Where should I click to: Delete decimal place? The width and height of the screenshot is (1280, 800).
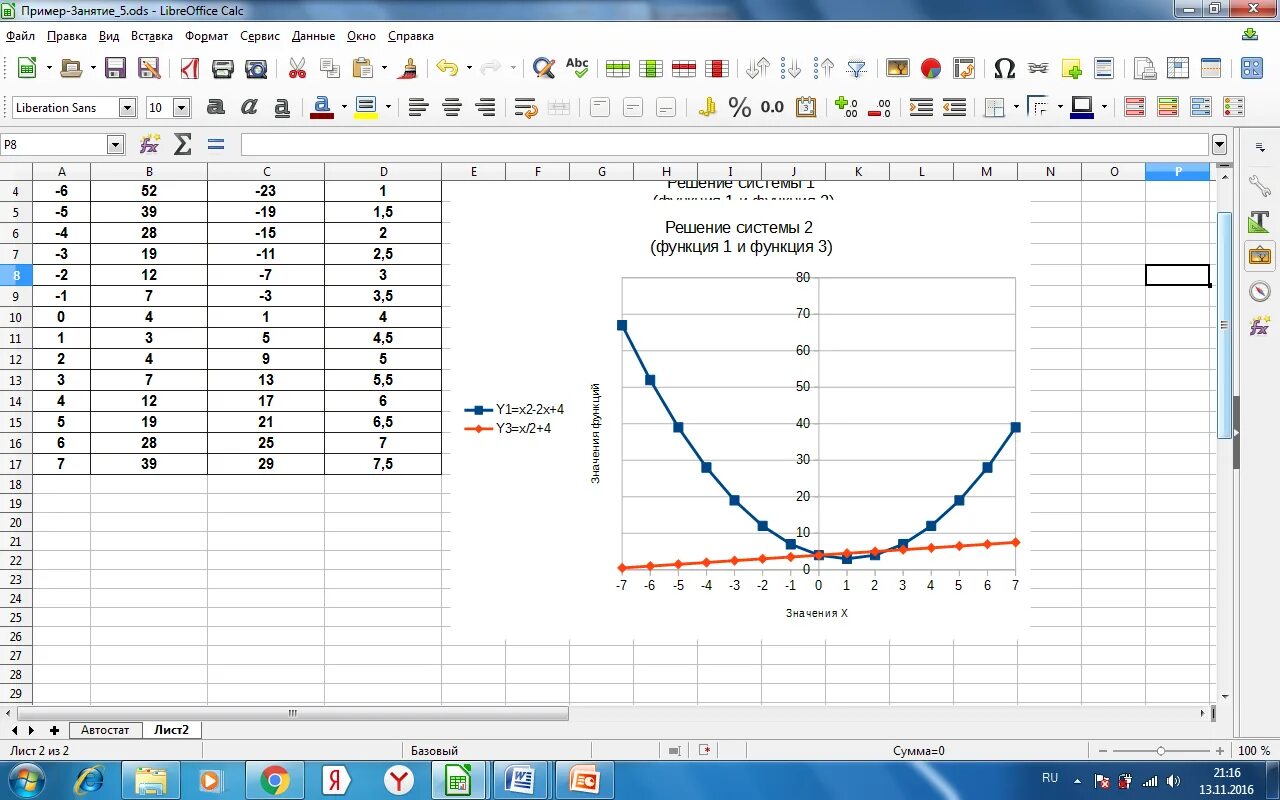(880, 107)
